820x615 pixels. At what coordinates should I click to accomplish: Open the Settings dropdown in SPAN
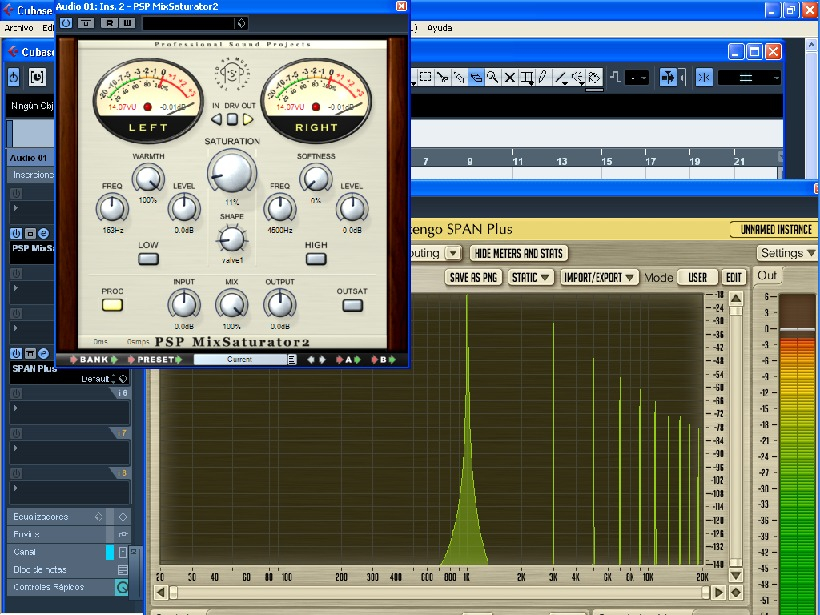coord(788,253)
